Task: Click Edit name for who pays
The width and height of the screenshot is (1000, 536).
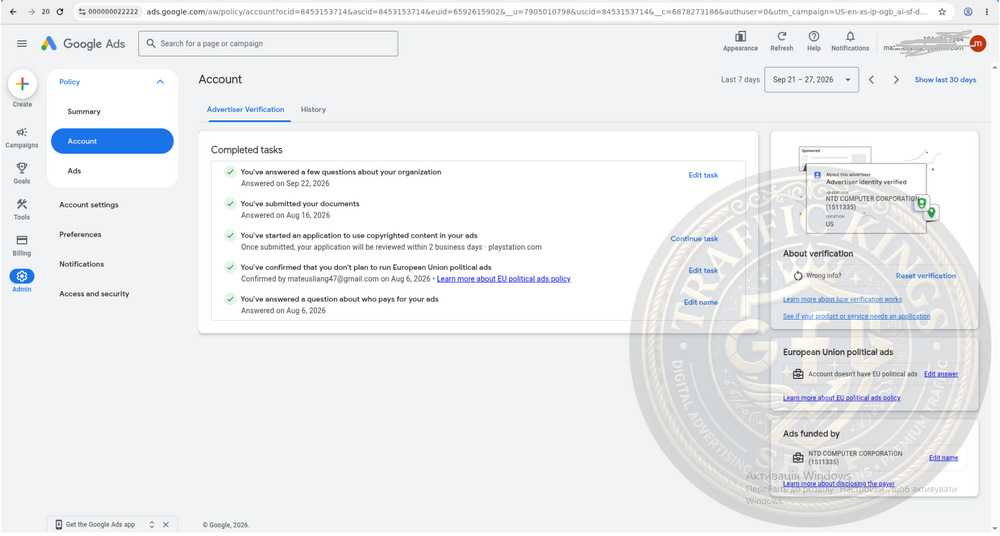Action: (x=701, y=302)
